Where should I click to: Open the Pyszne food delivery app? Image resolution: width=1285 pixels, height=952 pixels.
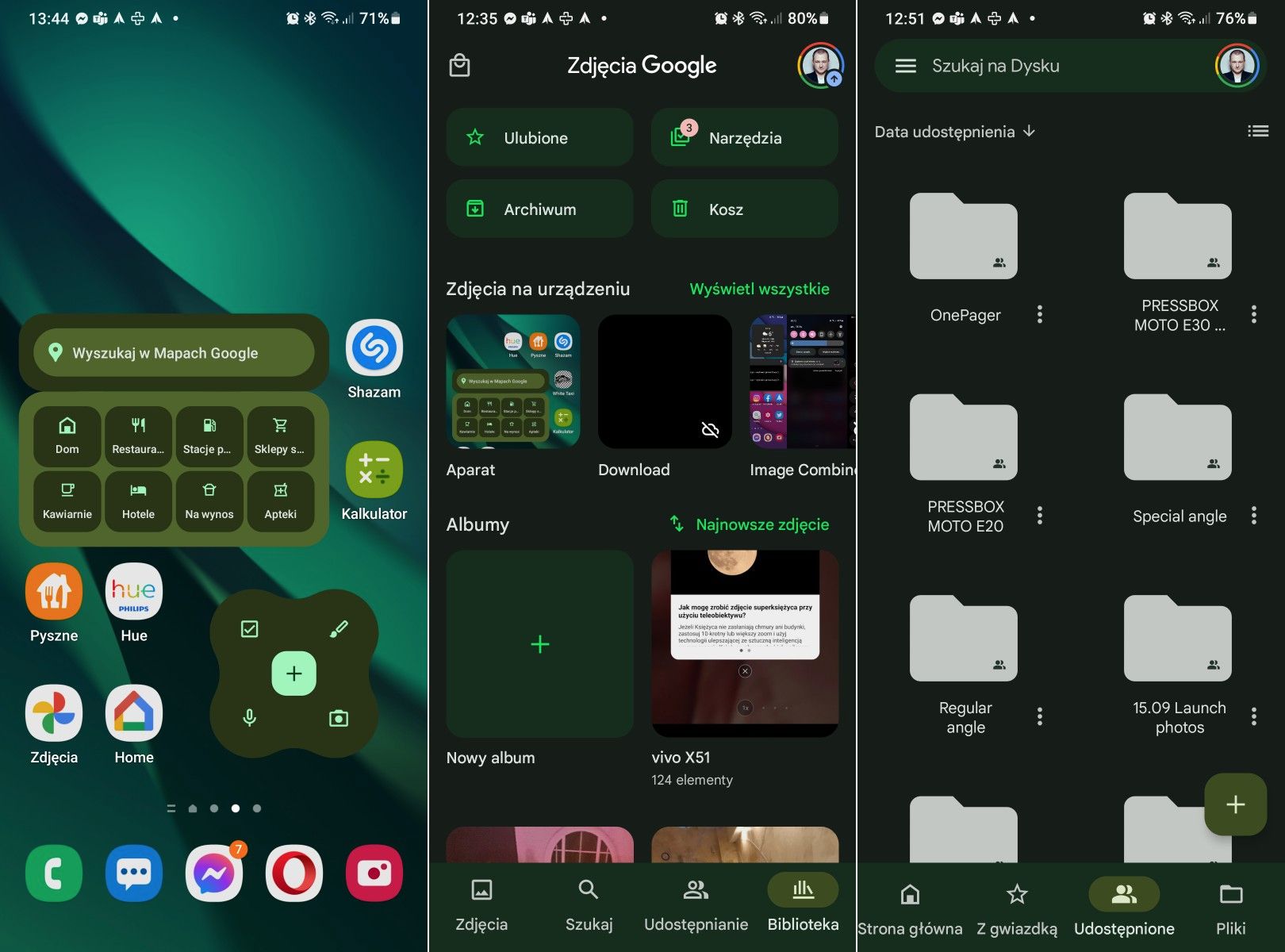tap(54, 592)
